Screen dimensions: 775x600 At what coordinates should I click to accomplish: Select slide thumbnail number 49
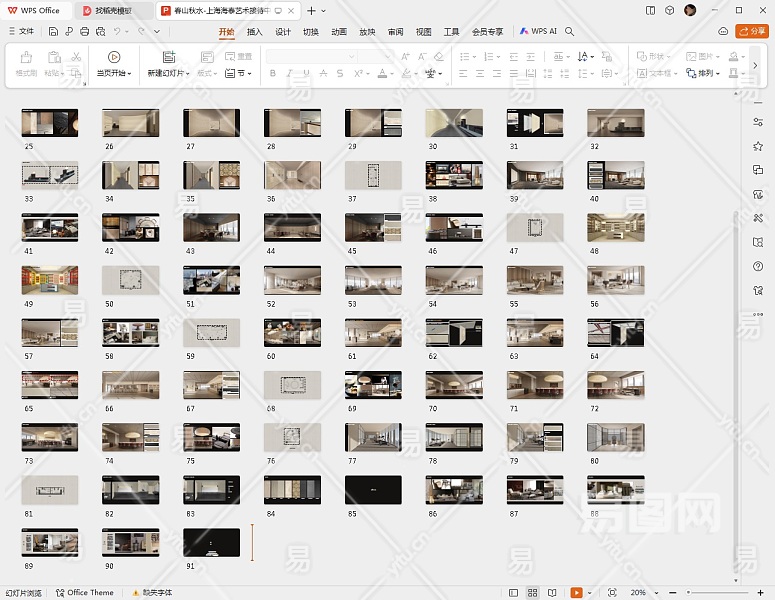tap(50, 280)
